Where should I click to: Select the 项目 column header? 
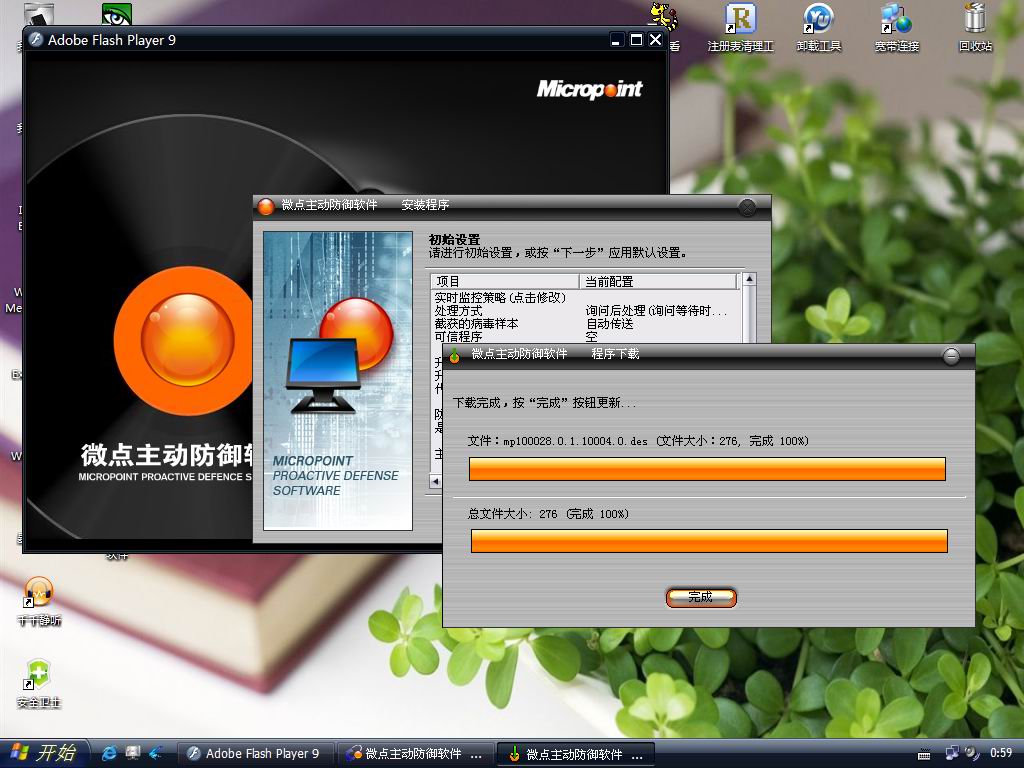505,281
